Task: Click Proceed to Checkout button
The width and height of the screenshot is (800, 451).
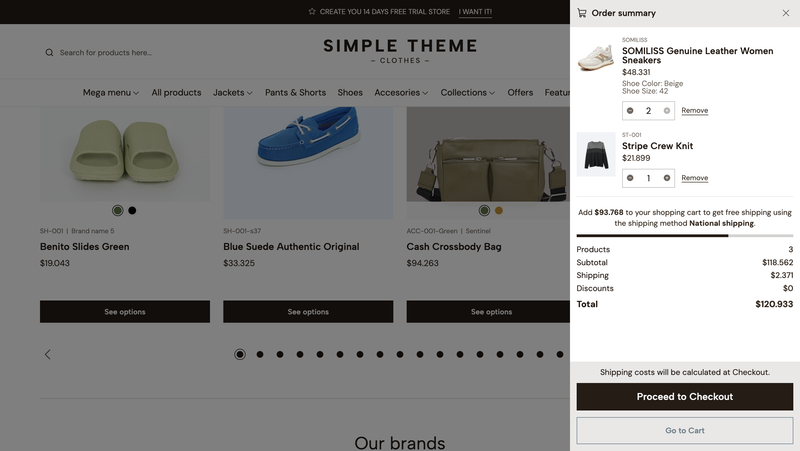Action: (x=685, y=397)
